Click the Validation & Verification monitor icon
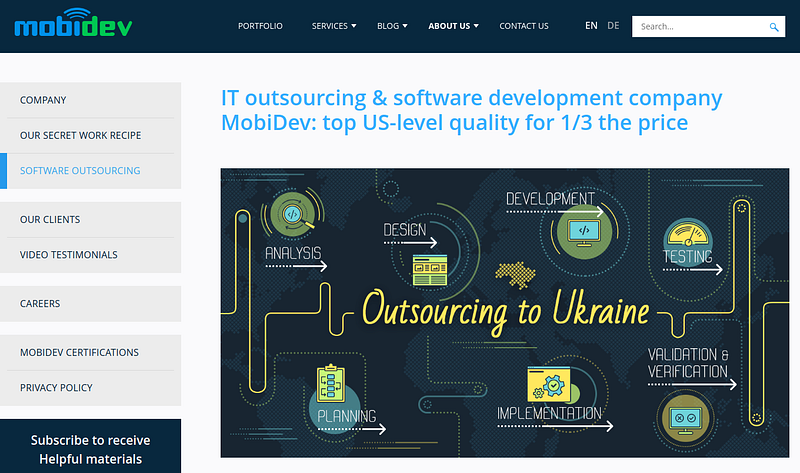 [x=685, y=419]
